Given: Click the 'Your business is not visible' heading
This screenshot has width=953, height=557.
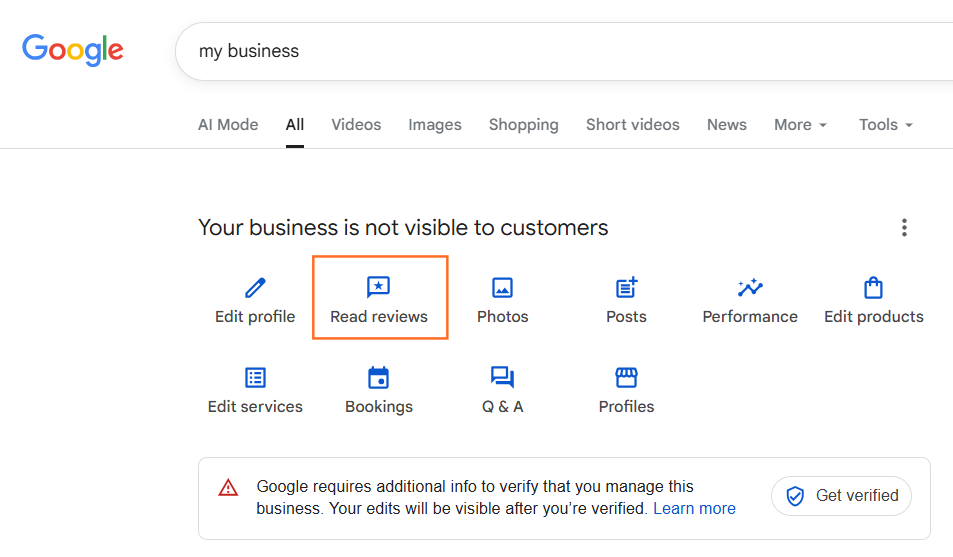Looking at the screenshot, I should (403, 227).
